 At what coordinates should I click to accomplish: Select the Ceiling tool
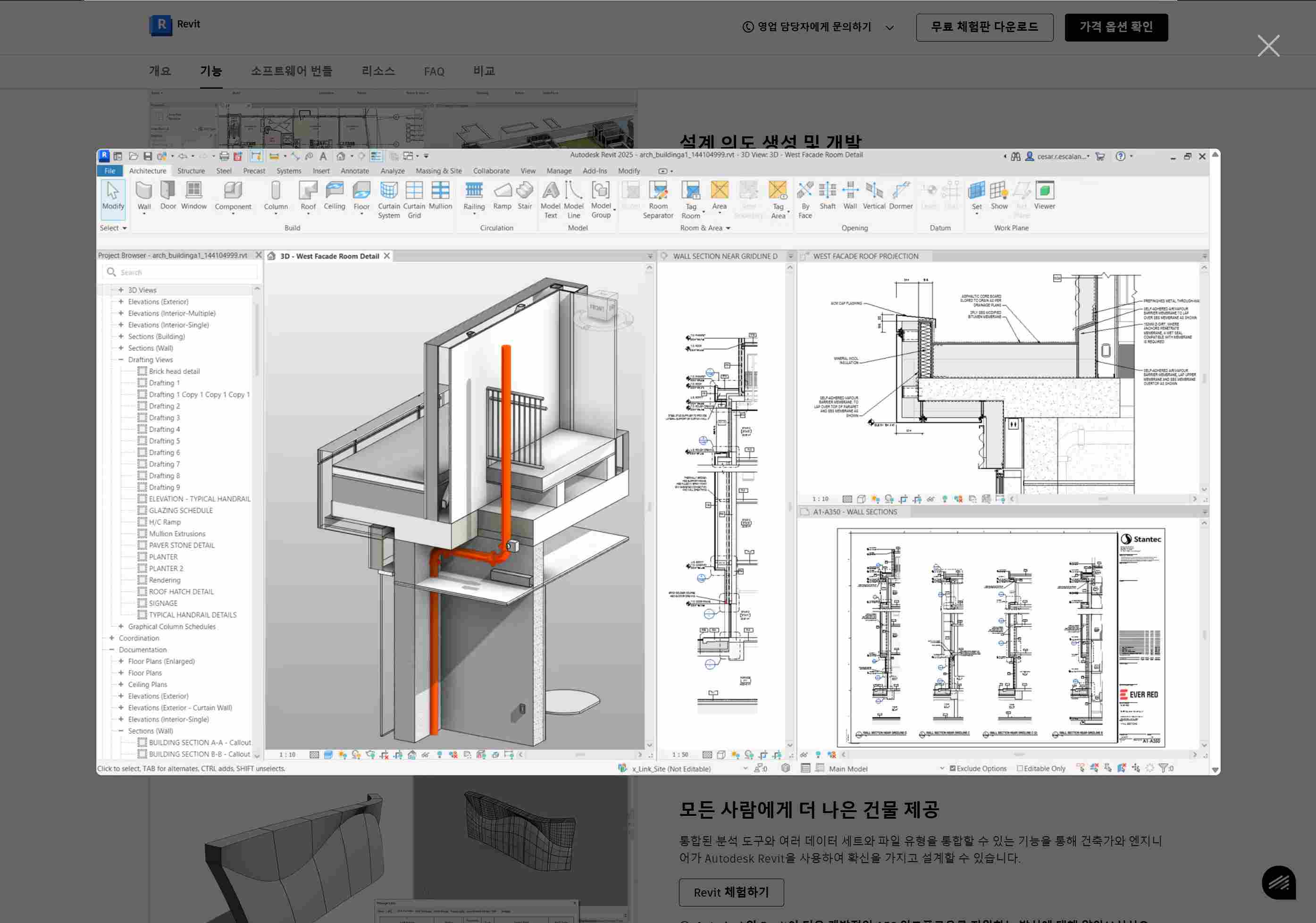pos(334,195)
